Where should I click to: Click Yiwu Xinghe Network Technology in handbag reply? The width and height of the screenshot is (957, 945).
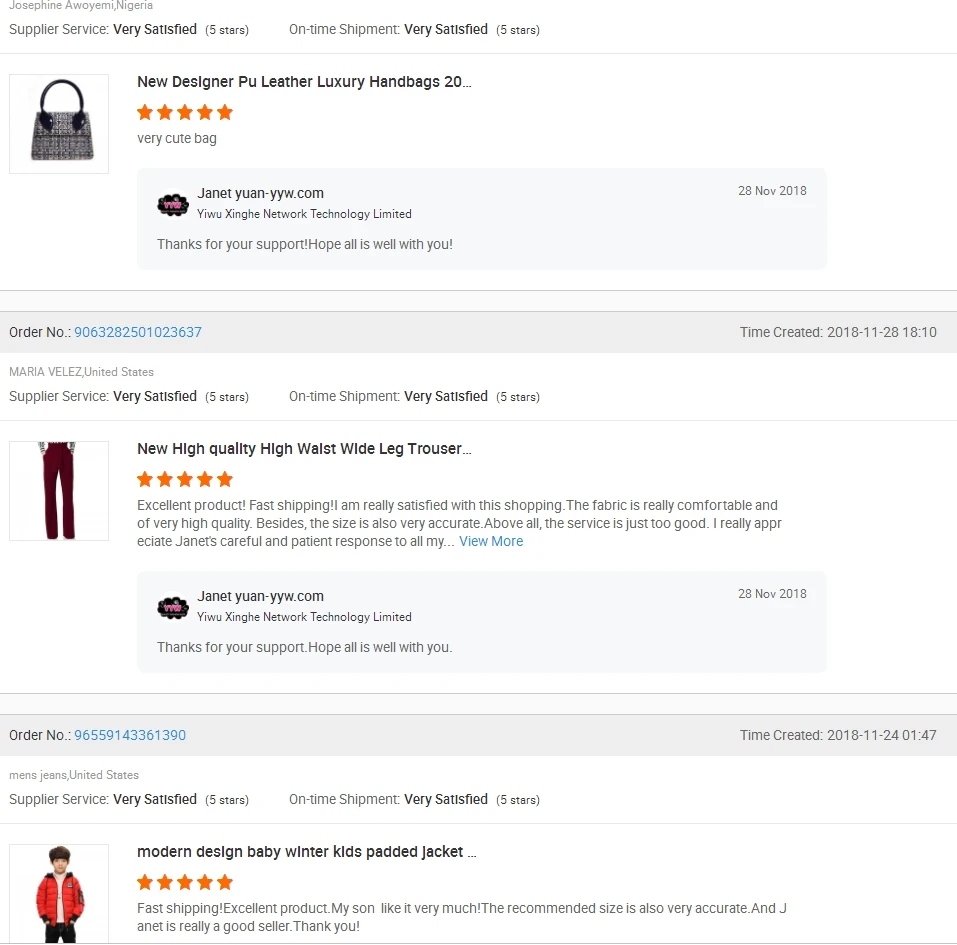(304, 214)
